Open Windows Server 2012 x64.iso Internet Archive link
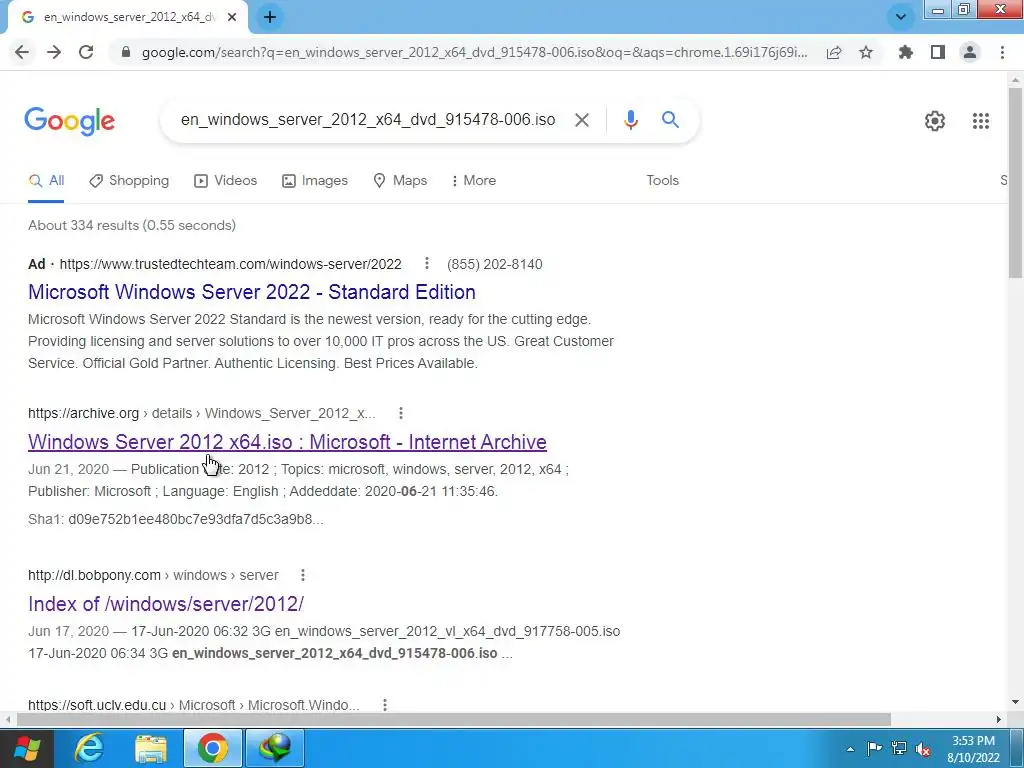 [x=287, y=442]
